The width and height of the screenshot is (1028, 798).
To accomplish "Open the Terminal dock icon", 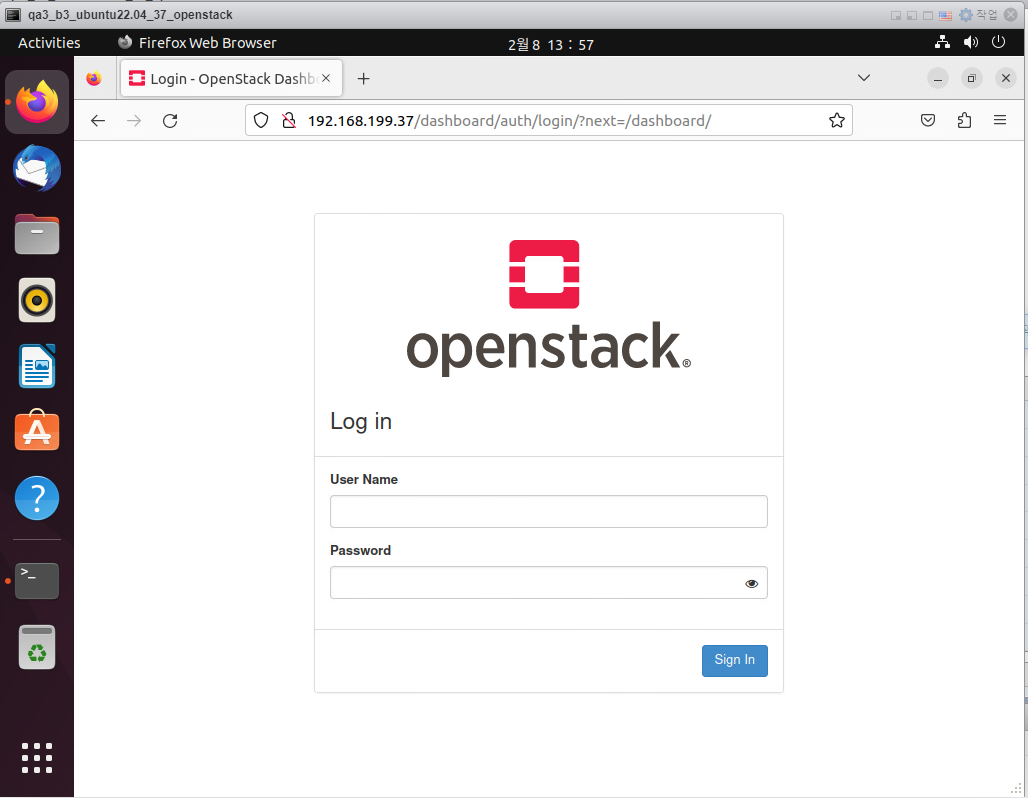I will (37, 580).
